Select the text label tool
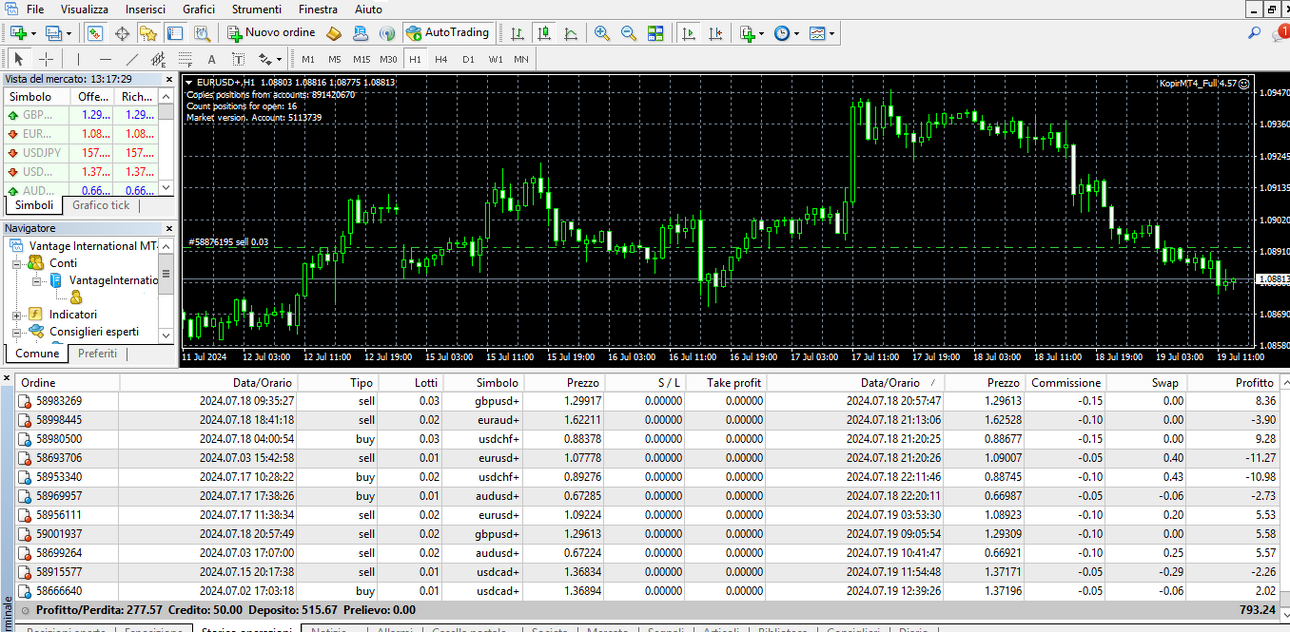Screen dimensions: 1290x632 [212, 59]
